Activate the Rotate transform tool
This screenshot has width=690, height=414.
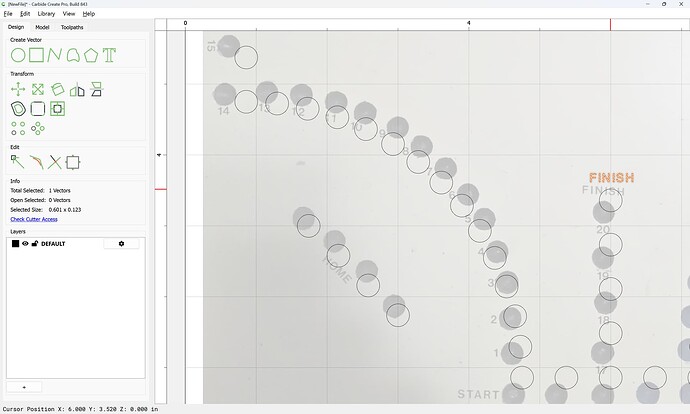coord(57,89)
